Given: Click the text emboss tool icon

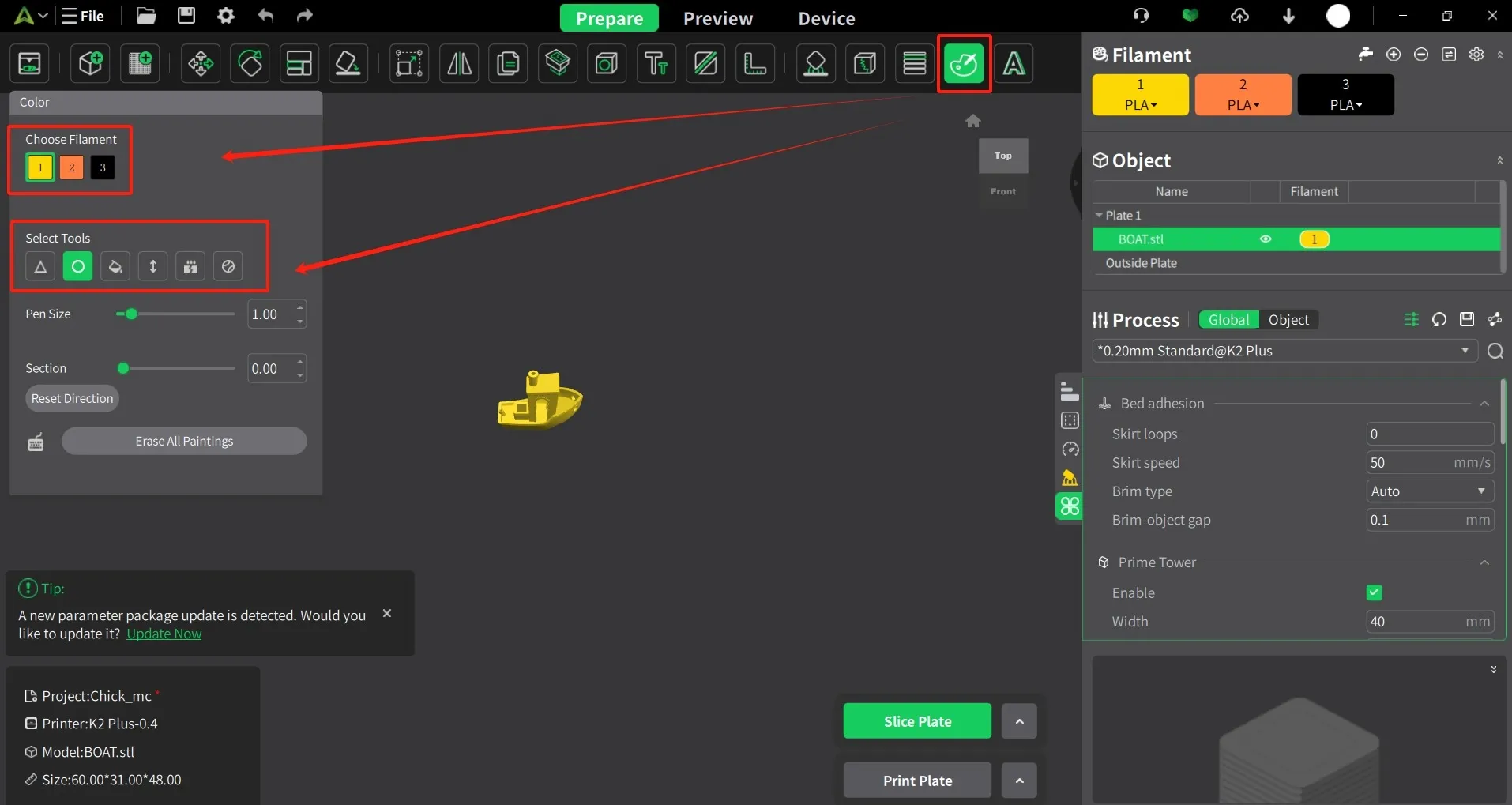Looking at the screenshot, I should click(656, 64).
